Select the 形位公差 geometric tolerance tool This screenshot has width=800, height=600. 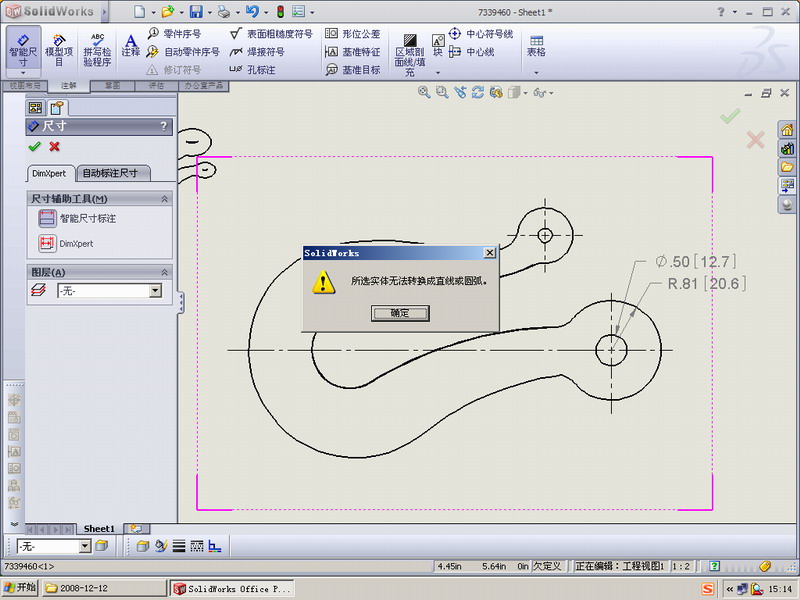(353, 34)
